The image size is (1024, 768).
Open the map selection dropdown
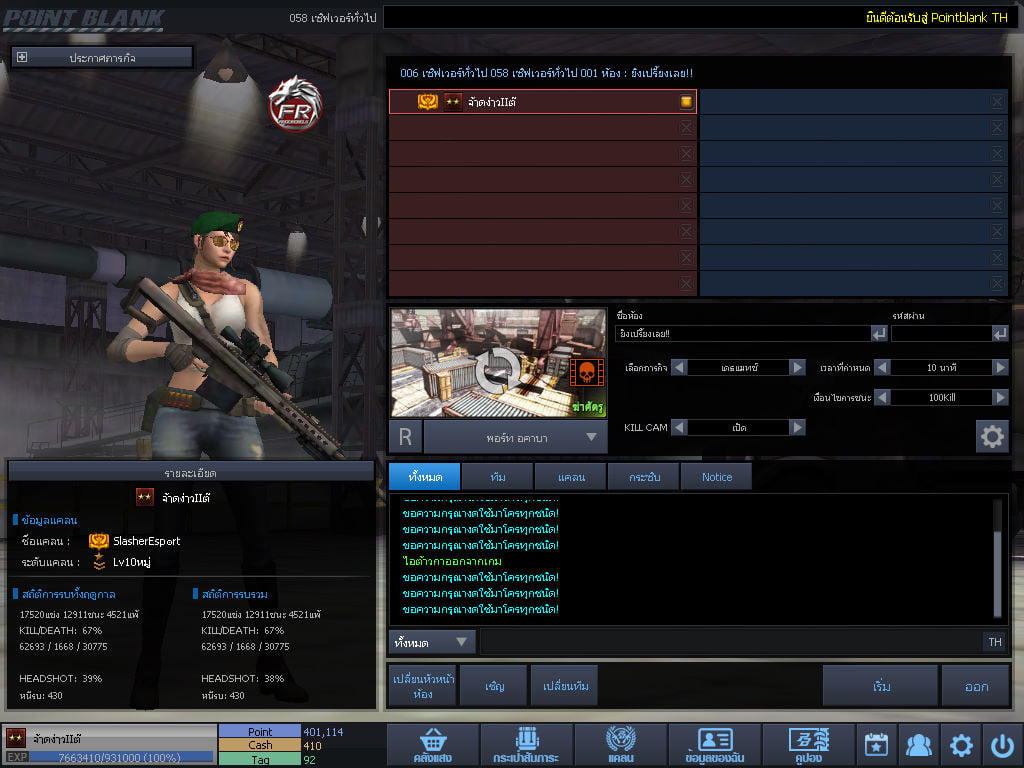click(591, 437)
